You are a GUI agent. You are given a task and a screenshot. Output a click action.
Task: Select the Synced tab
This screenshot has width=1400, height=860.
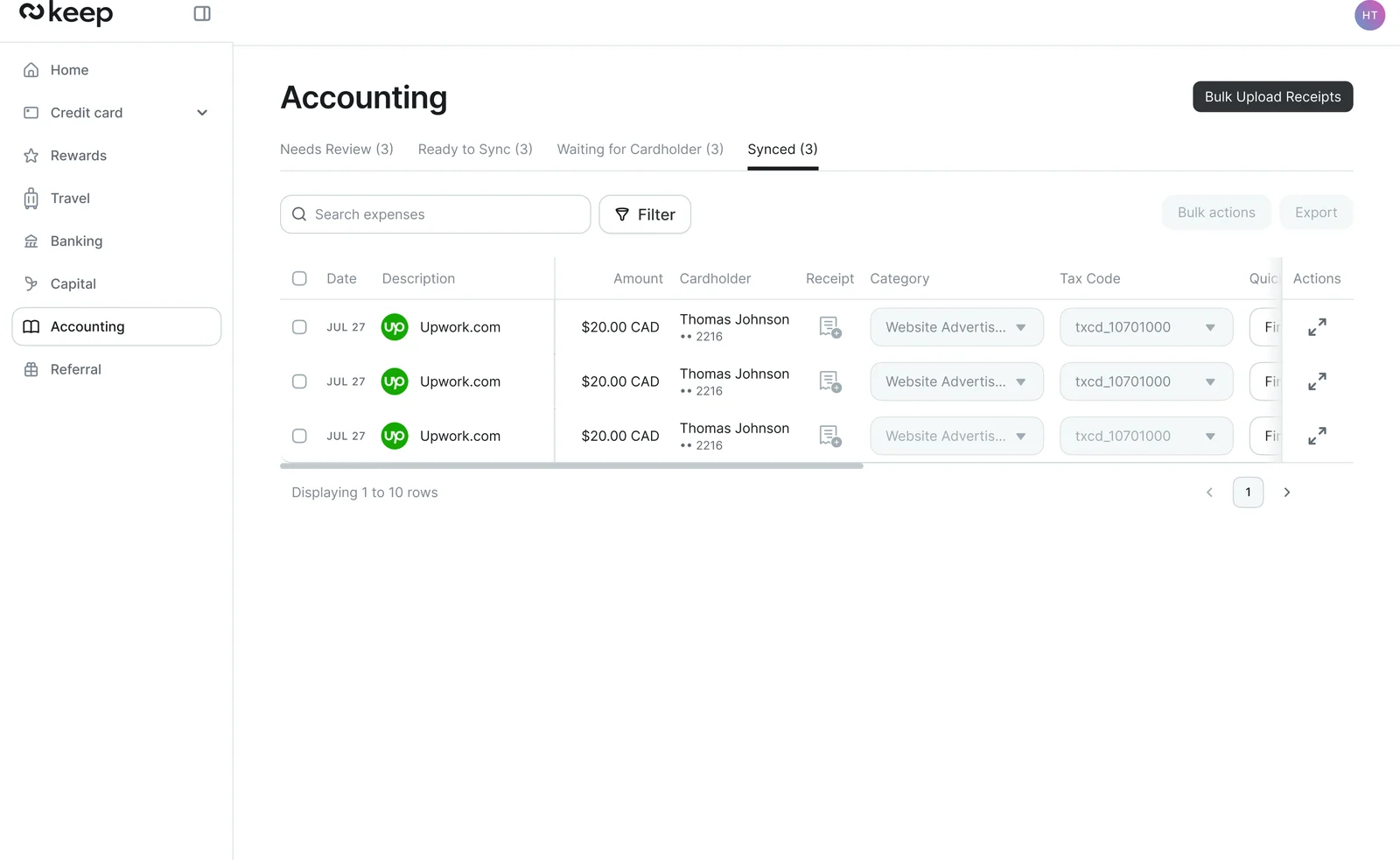[783, 150]
